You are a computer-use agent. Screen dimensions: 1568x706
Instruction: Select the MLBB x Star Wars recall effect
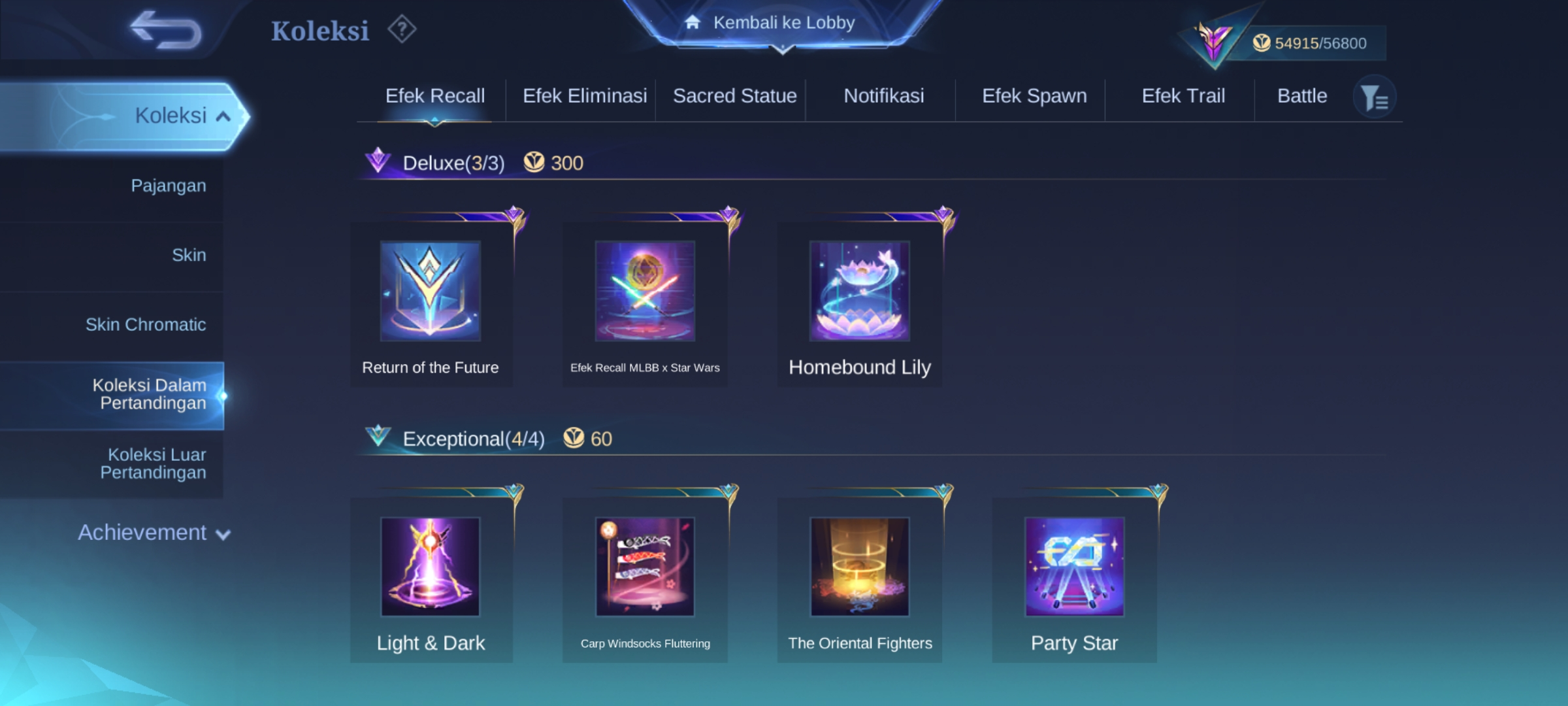point(645,305)
